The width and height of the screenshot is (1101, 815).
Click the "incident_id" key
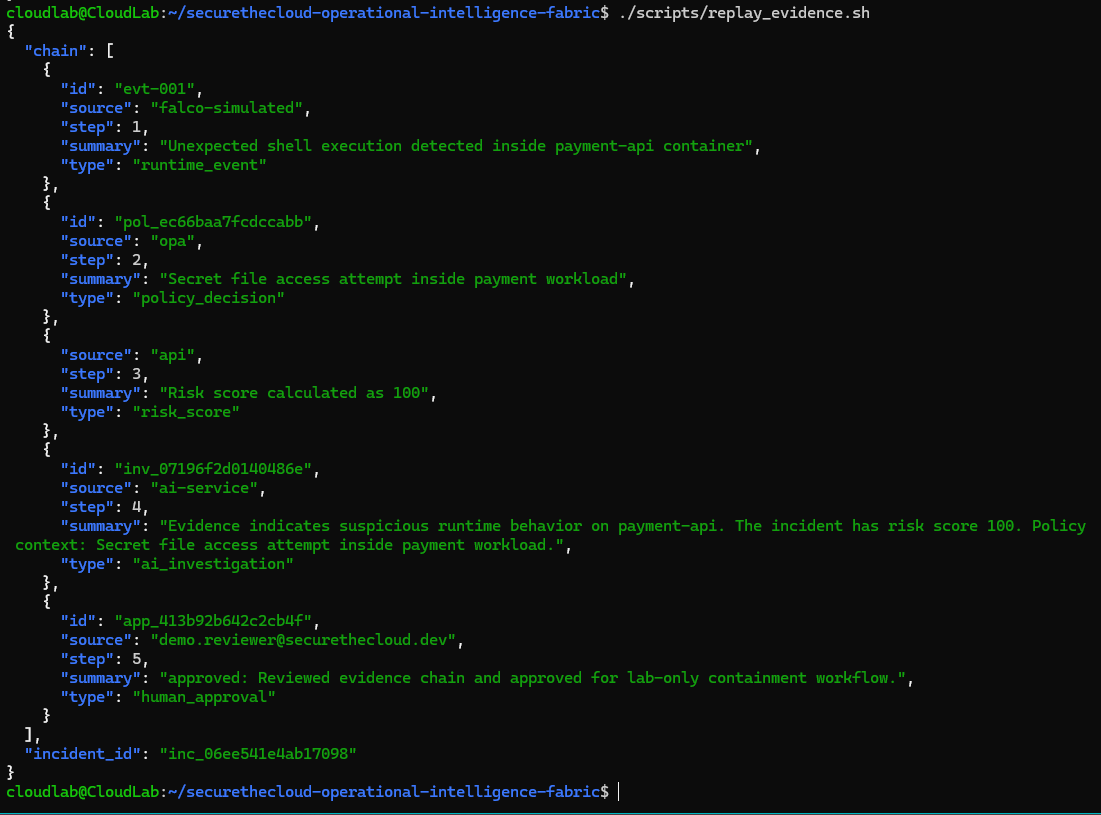coord(83,753)
